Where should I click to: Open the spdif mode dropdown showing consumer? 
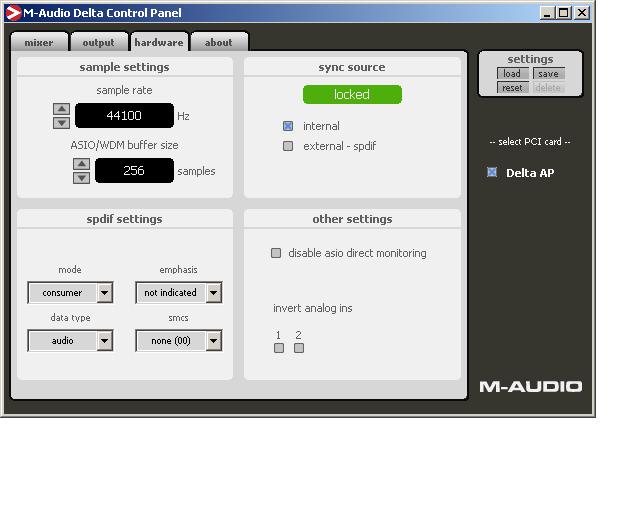pyautogui.click(x=70, y=293)
